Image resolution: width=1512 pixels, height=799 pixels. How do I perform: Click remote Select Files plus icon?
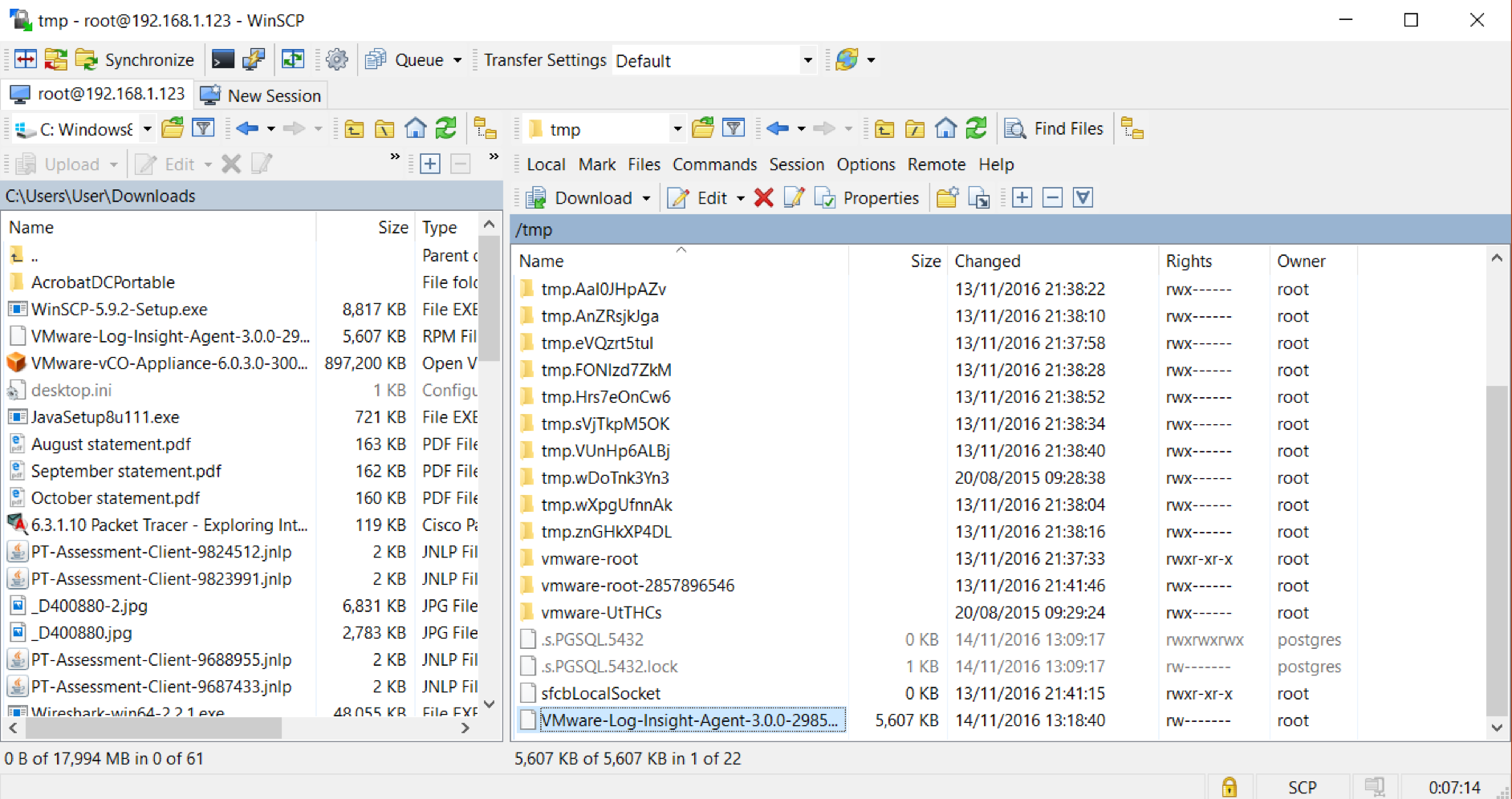pyautogui.click(x=1022, y=197)
